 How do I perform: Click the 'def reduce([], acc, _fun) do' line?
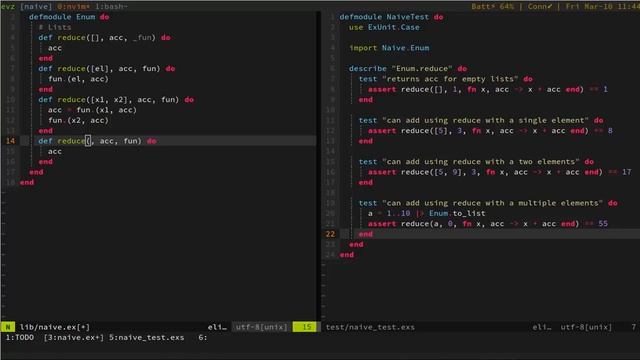(x=104, y=37)
